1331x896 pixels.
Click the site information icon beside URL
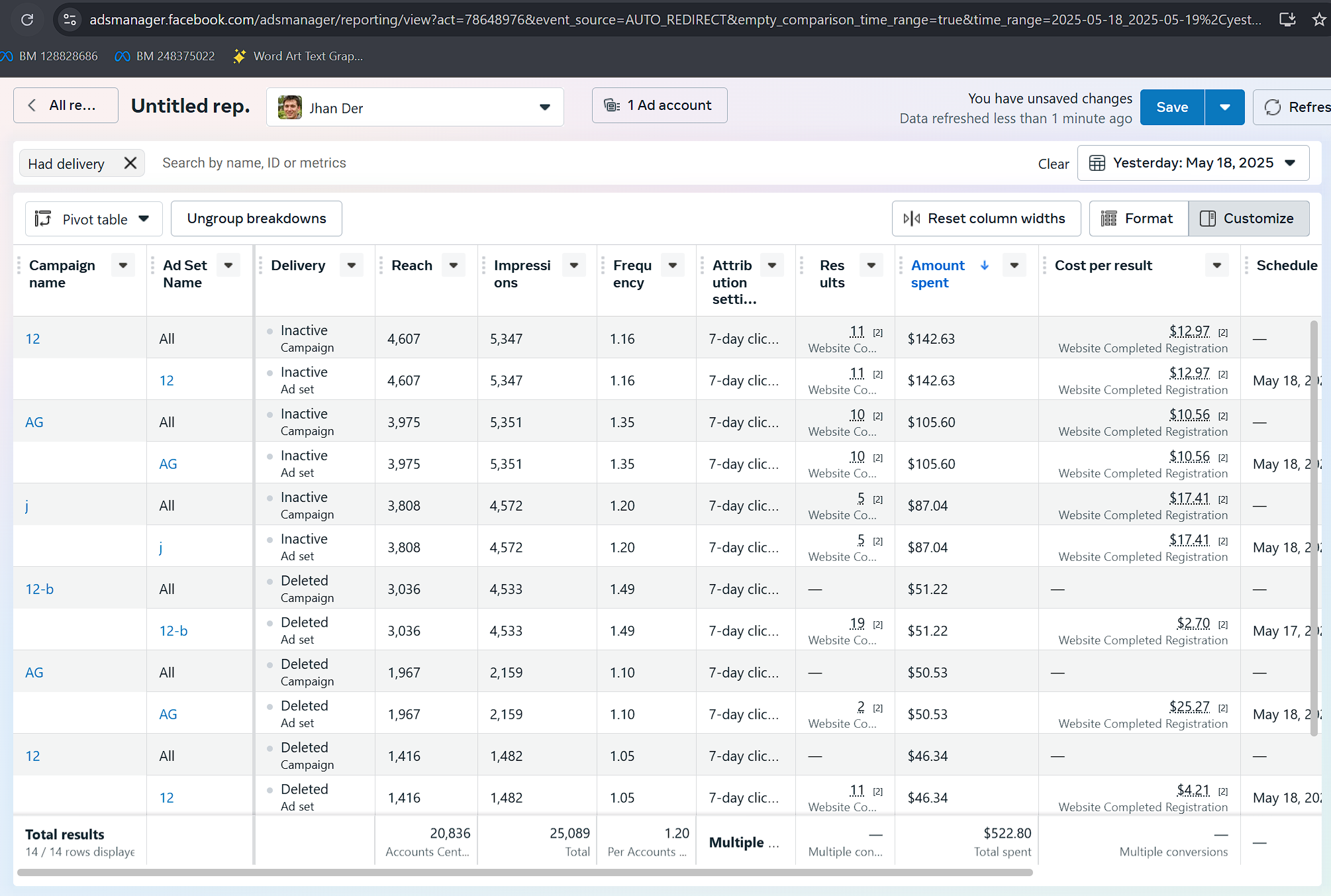click(x=70, y=20)
